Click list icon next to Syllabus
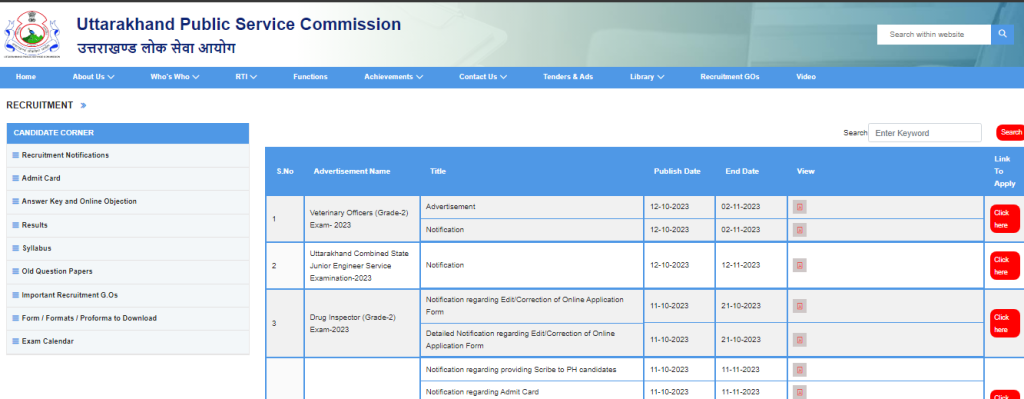 [16, 249]
